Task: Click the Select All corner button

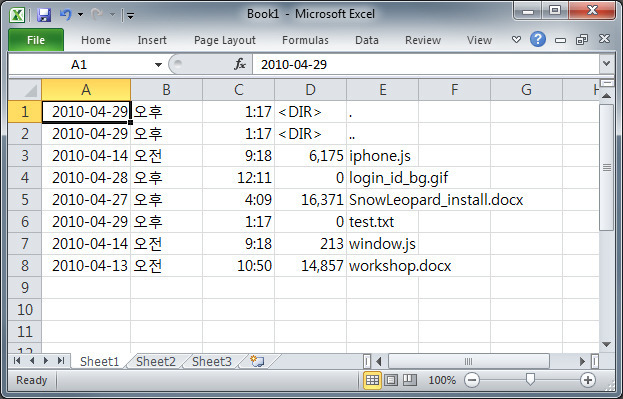Action: coord(25,90)
